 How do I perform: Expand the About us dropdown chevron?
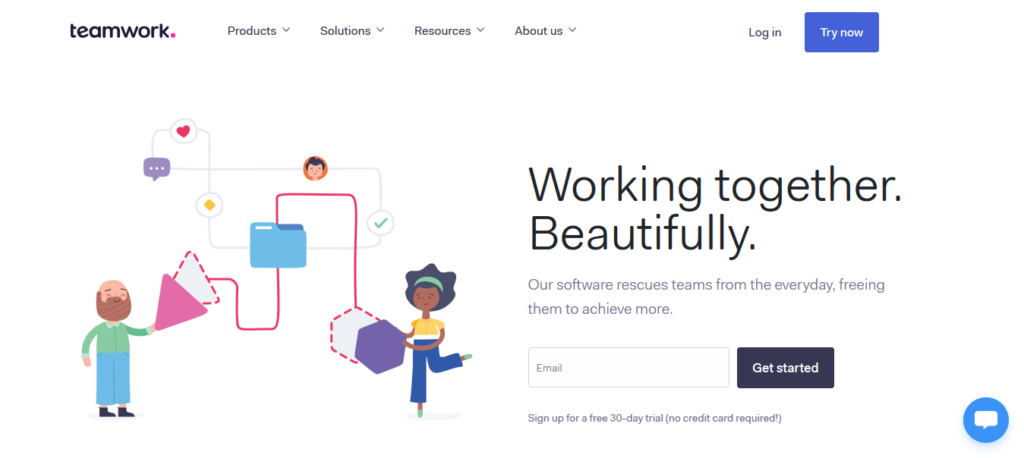(572, 30)
